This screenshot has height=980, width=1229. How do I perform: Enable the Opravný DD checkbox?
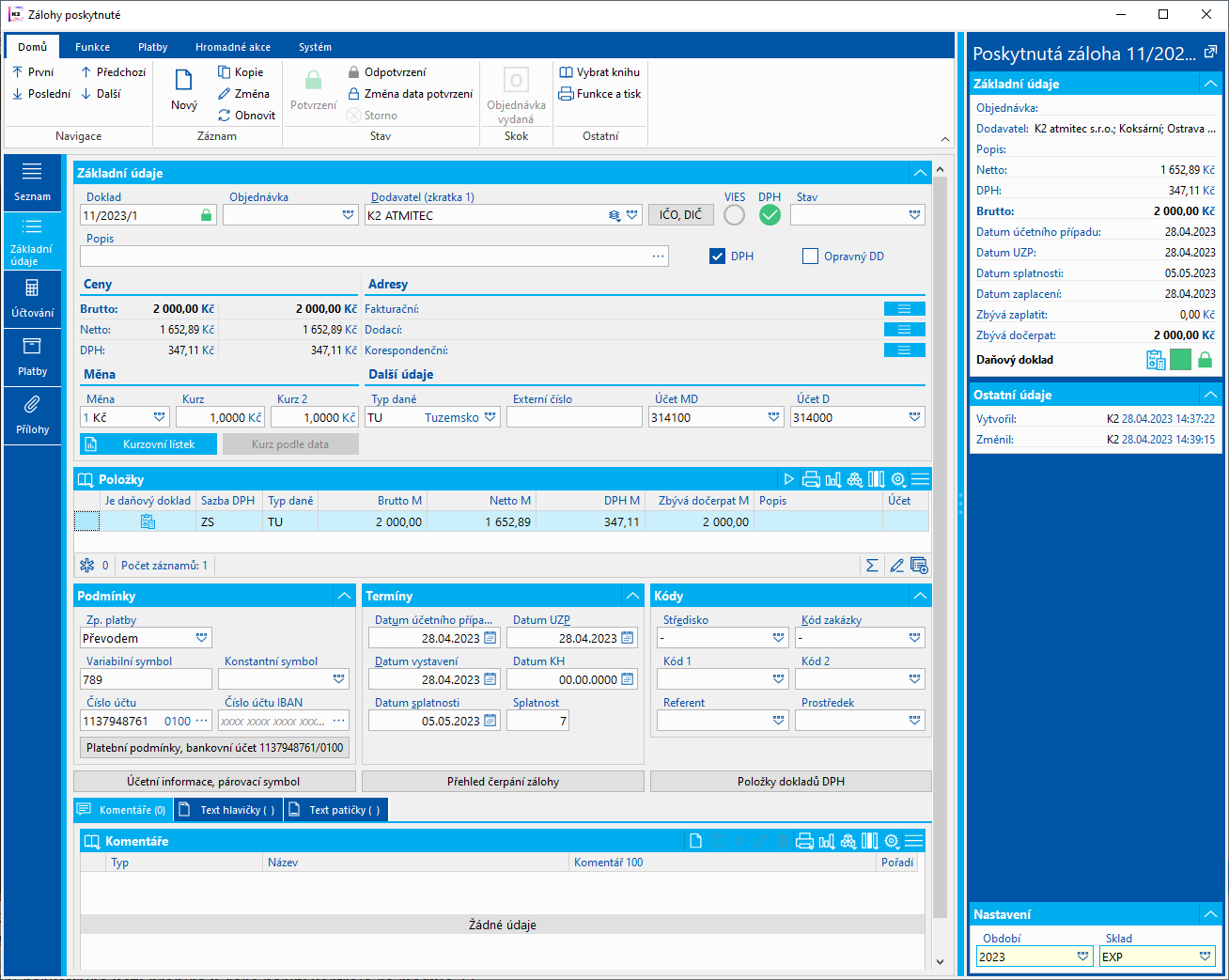[x=810, y=257]
